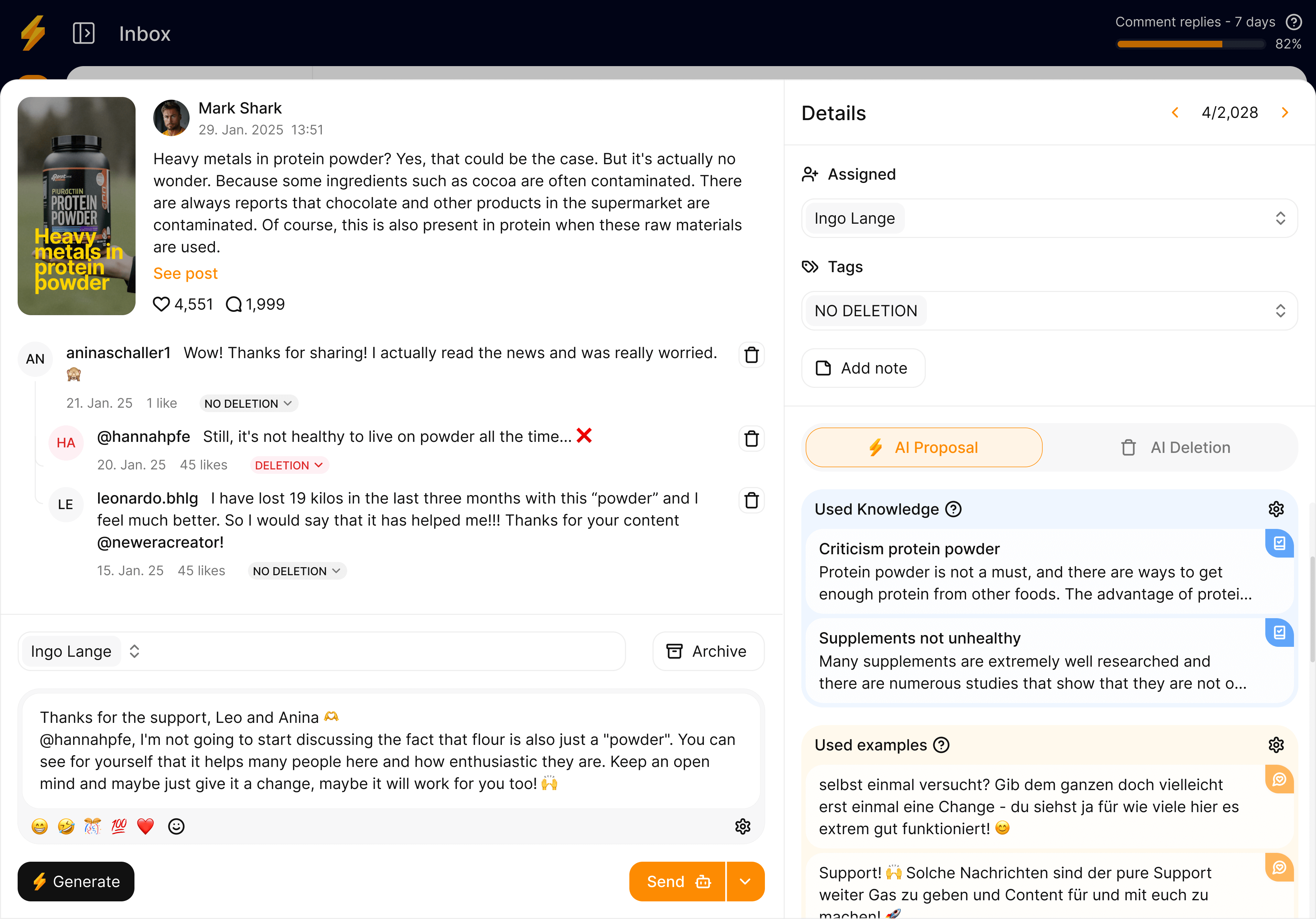Click the comments bubble icon

tap(234, 304)
